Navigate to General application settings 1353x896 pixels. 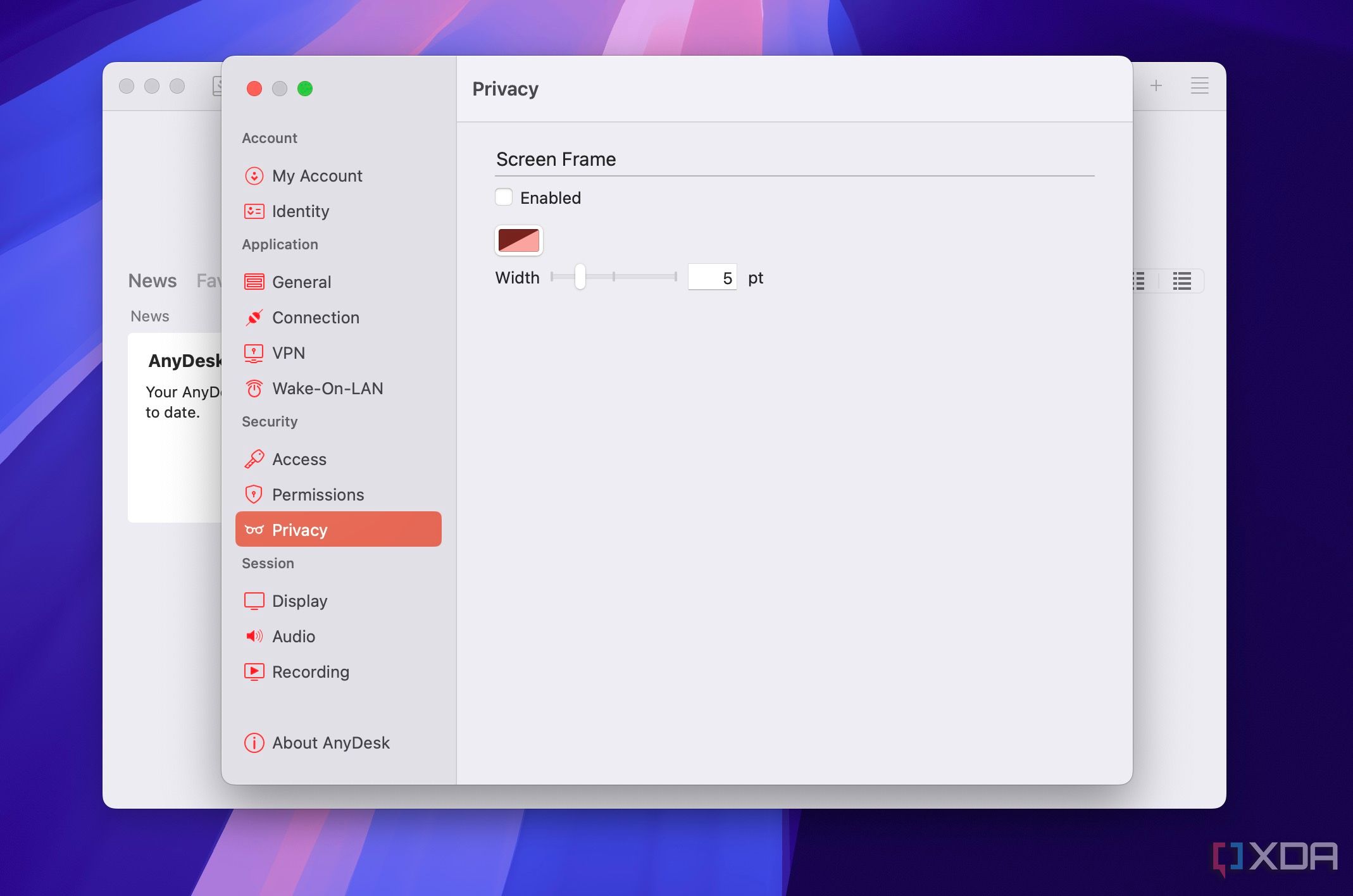point(302,281)
